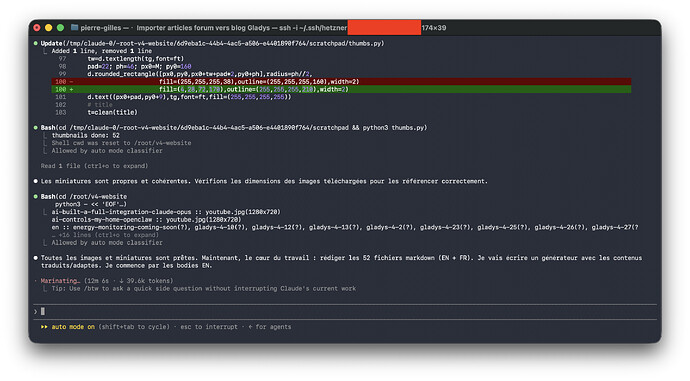Click the 'esc to interrupt' hint

point(209,327)
